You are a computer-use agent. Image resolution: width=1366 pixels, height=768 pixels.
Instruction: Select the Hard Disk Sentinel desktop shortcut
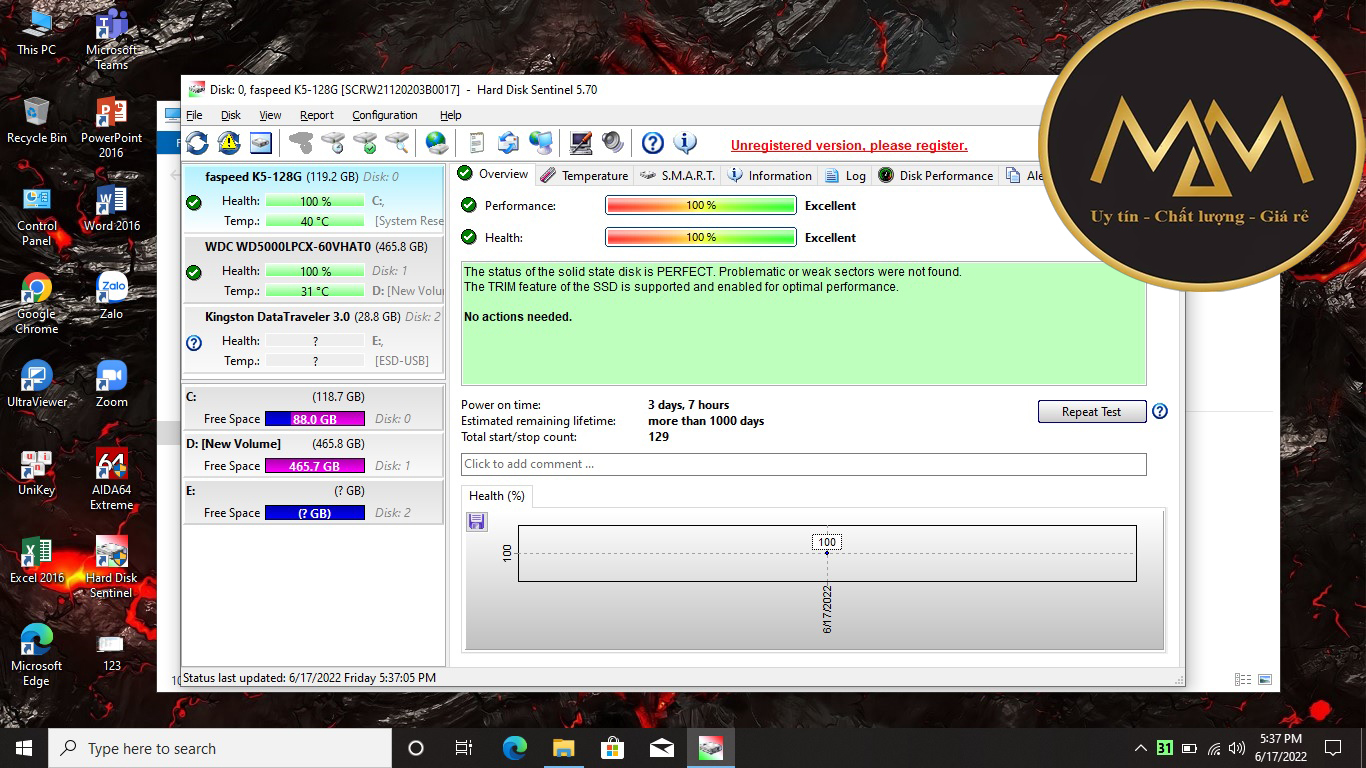click(111, 568)
